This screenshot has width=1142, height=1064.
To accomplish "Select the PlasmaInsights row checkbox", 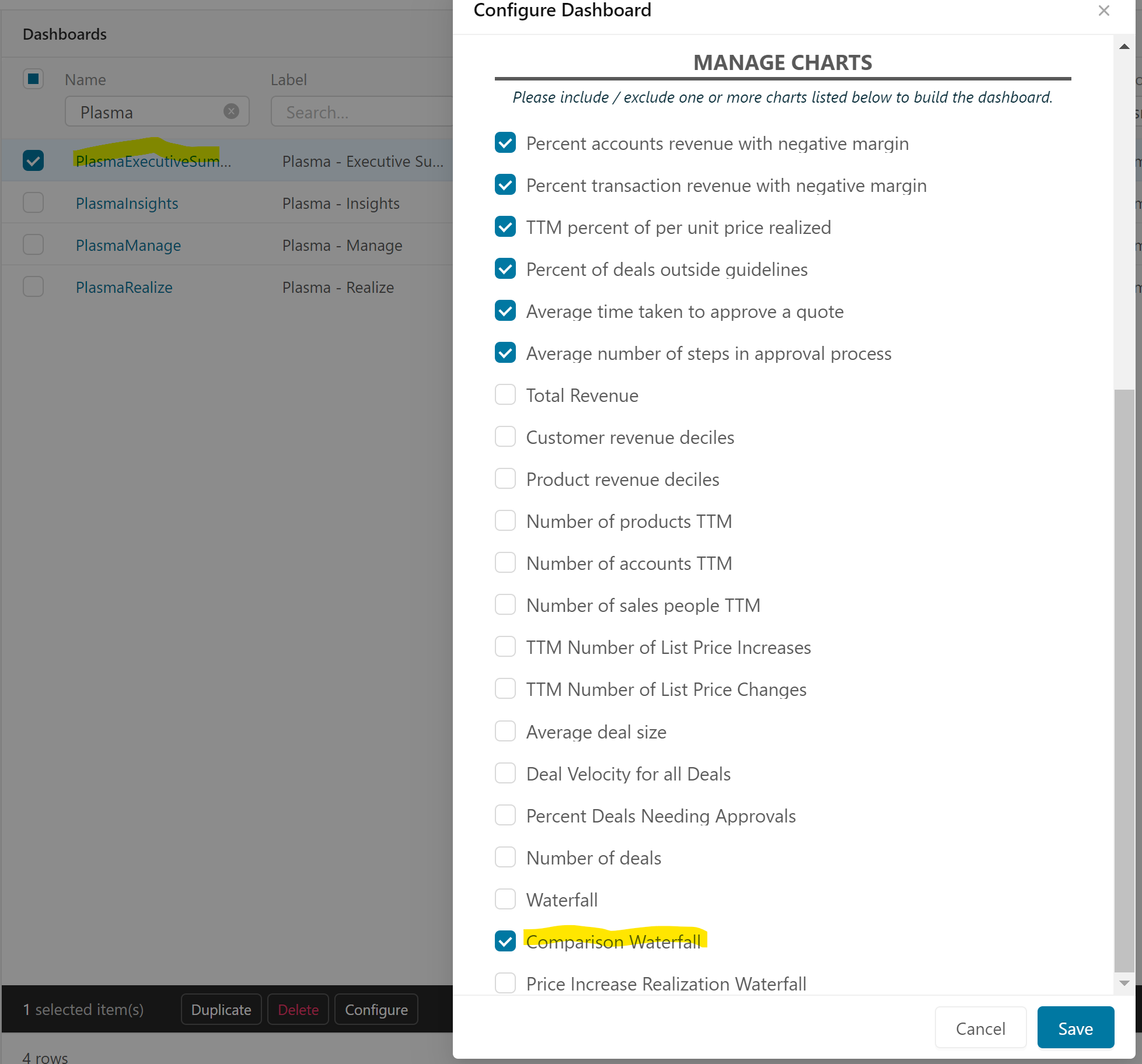I will point(33,203).
